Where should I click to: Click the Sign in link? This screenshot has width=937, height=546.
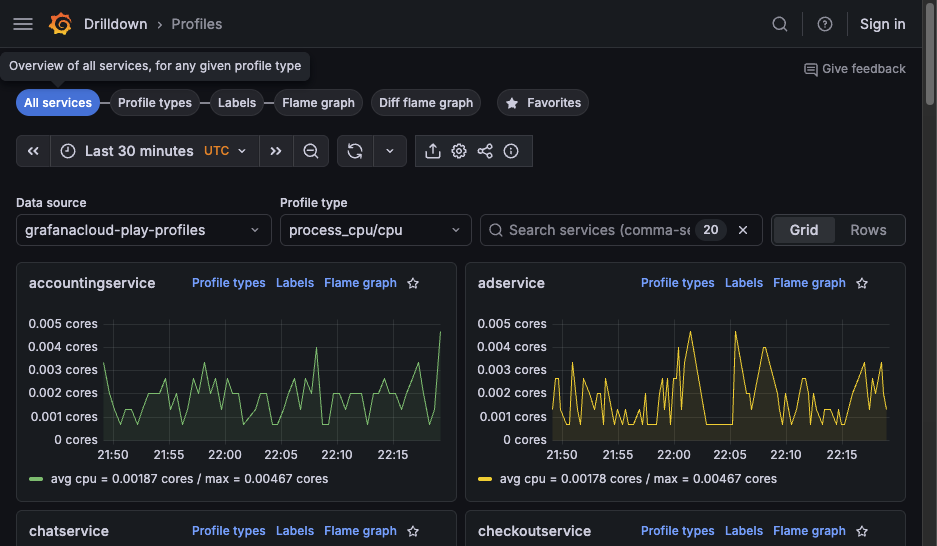882,24
